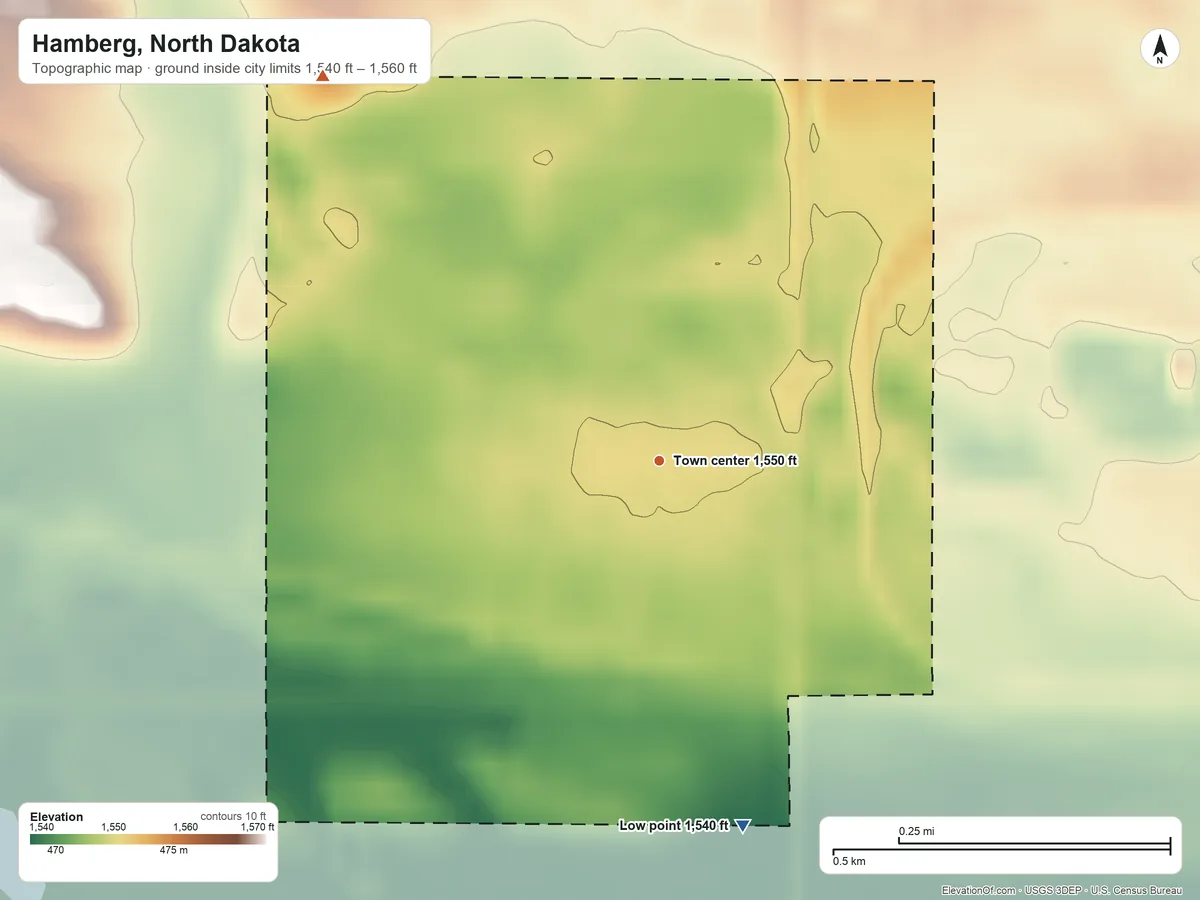Click the '0.25 mi' scale label
1200x900 pixels.
(x=916, y=831)
